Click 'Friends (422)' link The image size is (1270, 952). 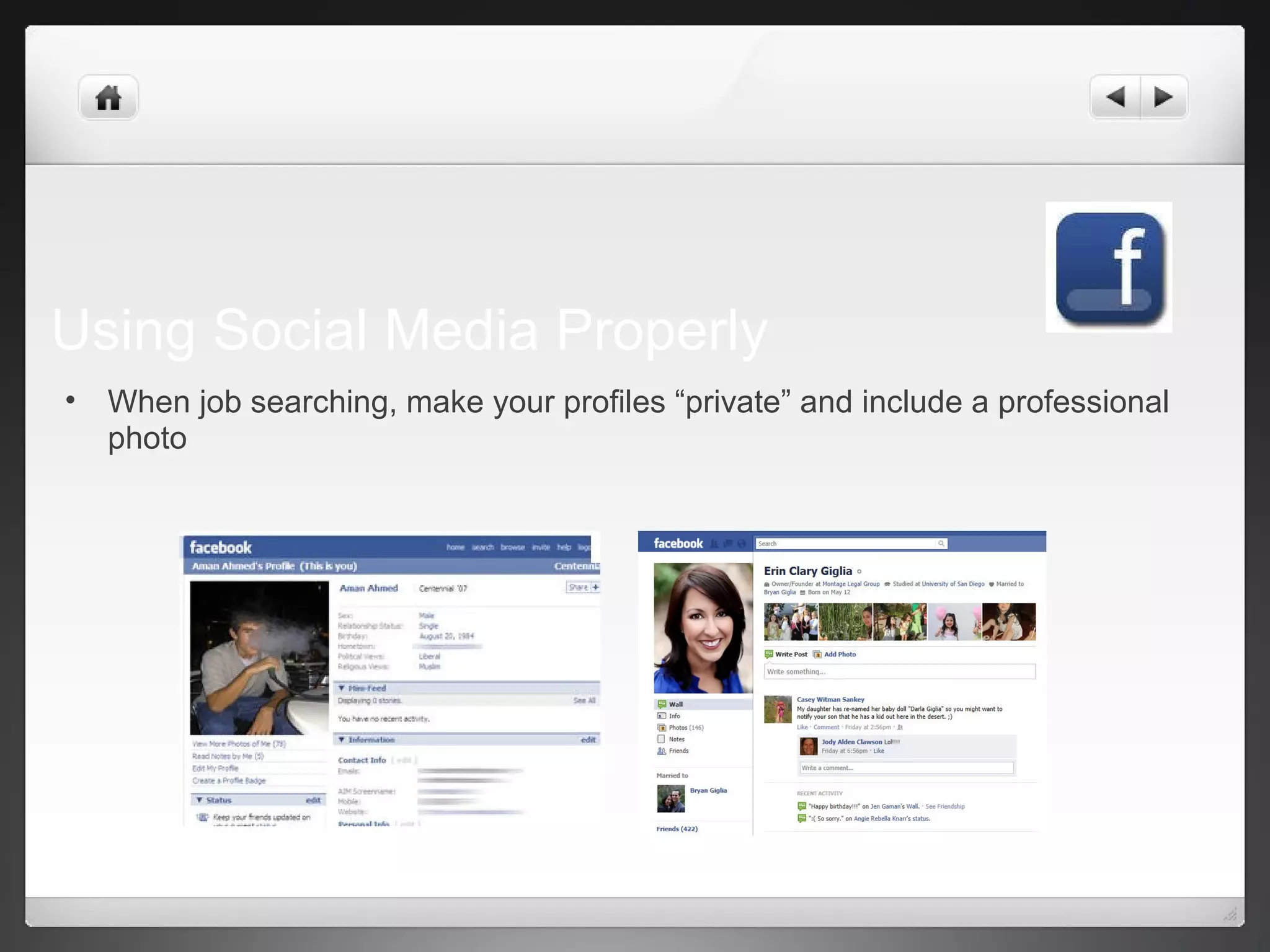(677, 829)
